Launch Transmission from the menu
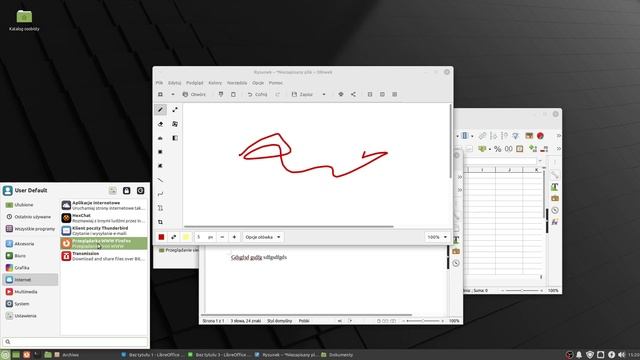This screenshot has height=360, width=640. click(x=104, y=256)
